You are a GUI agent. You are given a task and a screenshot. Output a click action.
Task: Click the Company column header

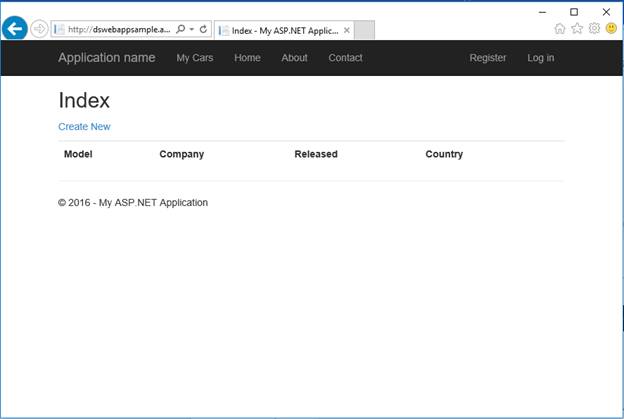(182, 154)
